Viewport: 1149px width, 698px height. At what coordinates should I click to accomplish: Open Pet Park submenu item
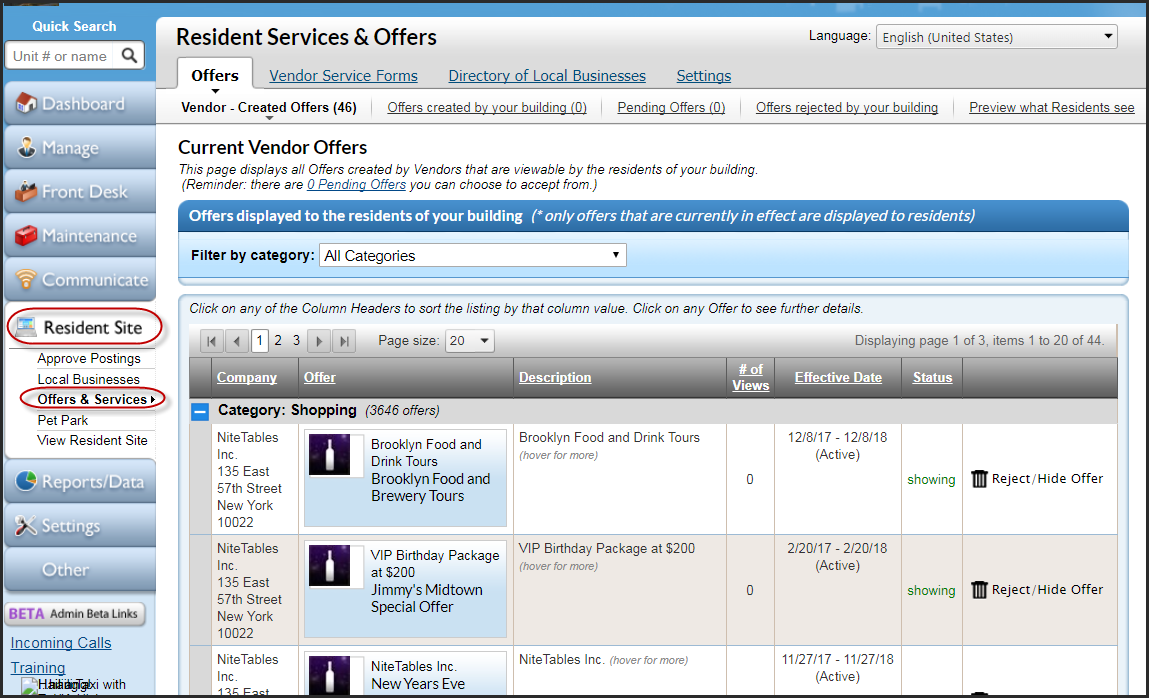click(x=62, y=420)
